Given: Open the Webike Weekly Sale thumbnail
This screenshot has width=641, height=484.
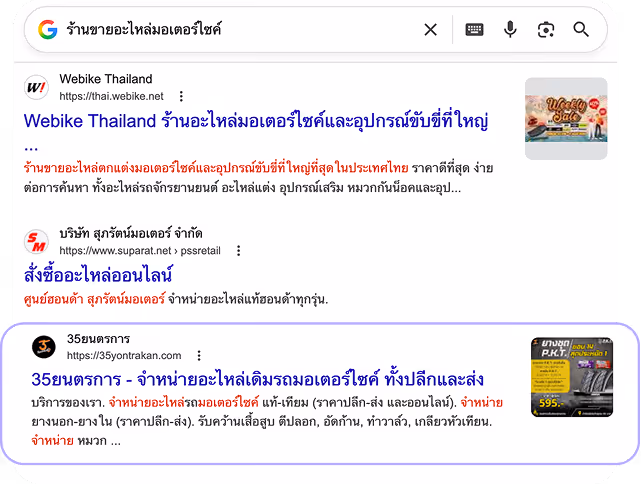Looking at the screenshot, I should point(566,119).
